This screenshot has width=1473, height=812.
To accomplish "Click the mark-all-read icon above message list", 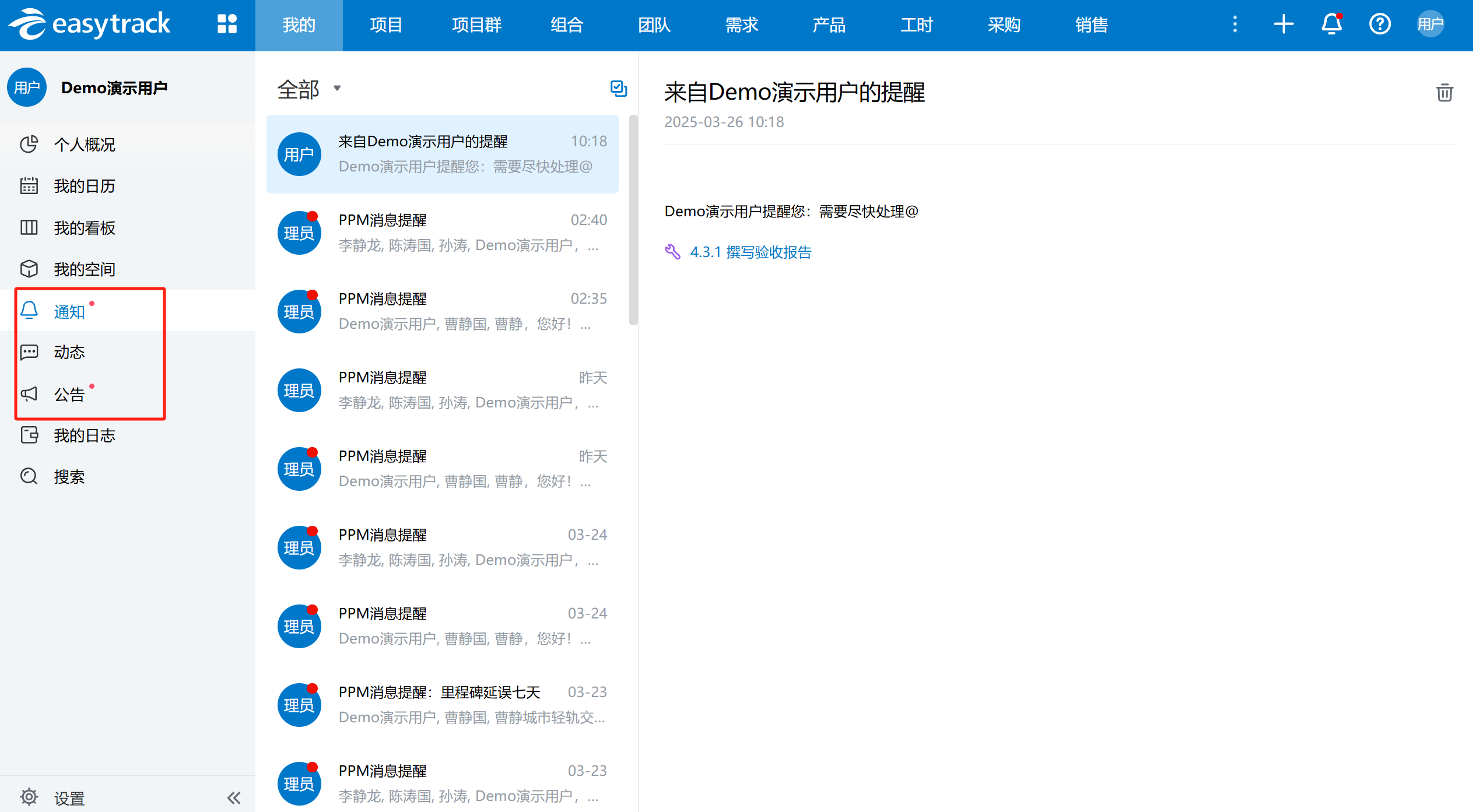I will point(618,89).
